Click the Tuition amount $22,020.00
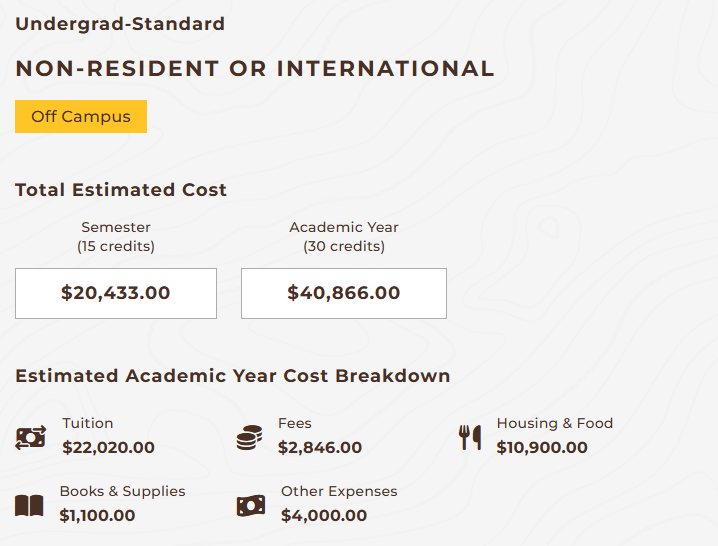The width and height of the screenshot is (718, 546). (108, 448)
